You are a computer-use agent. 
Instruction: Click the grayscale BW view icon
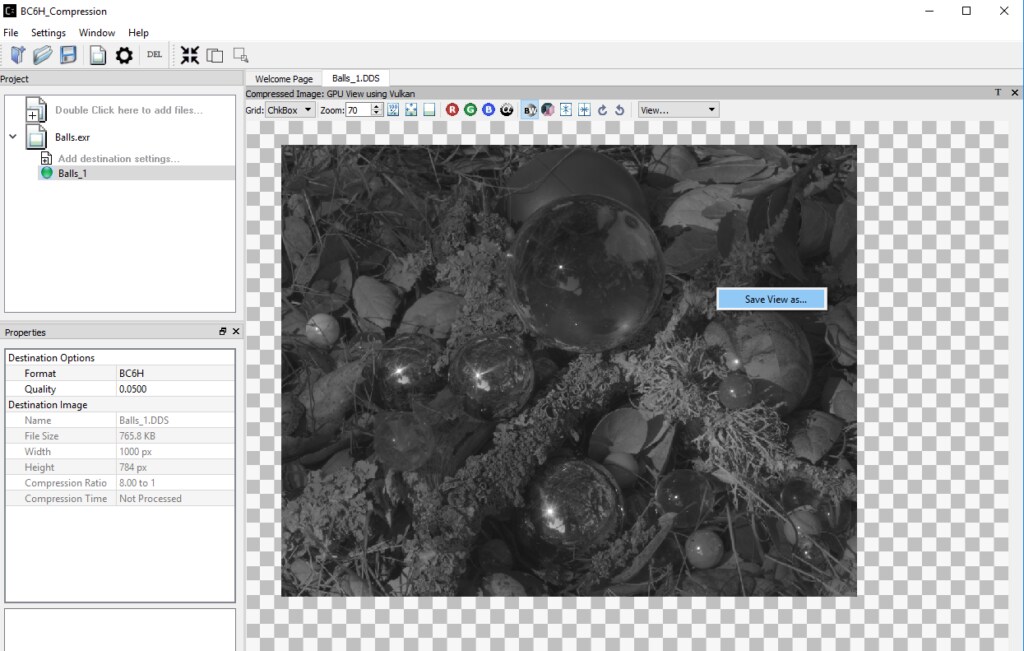(x=531, y=110)
